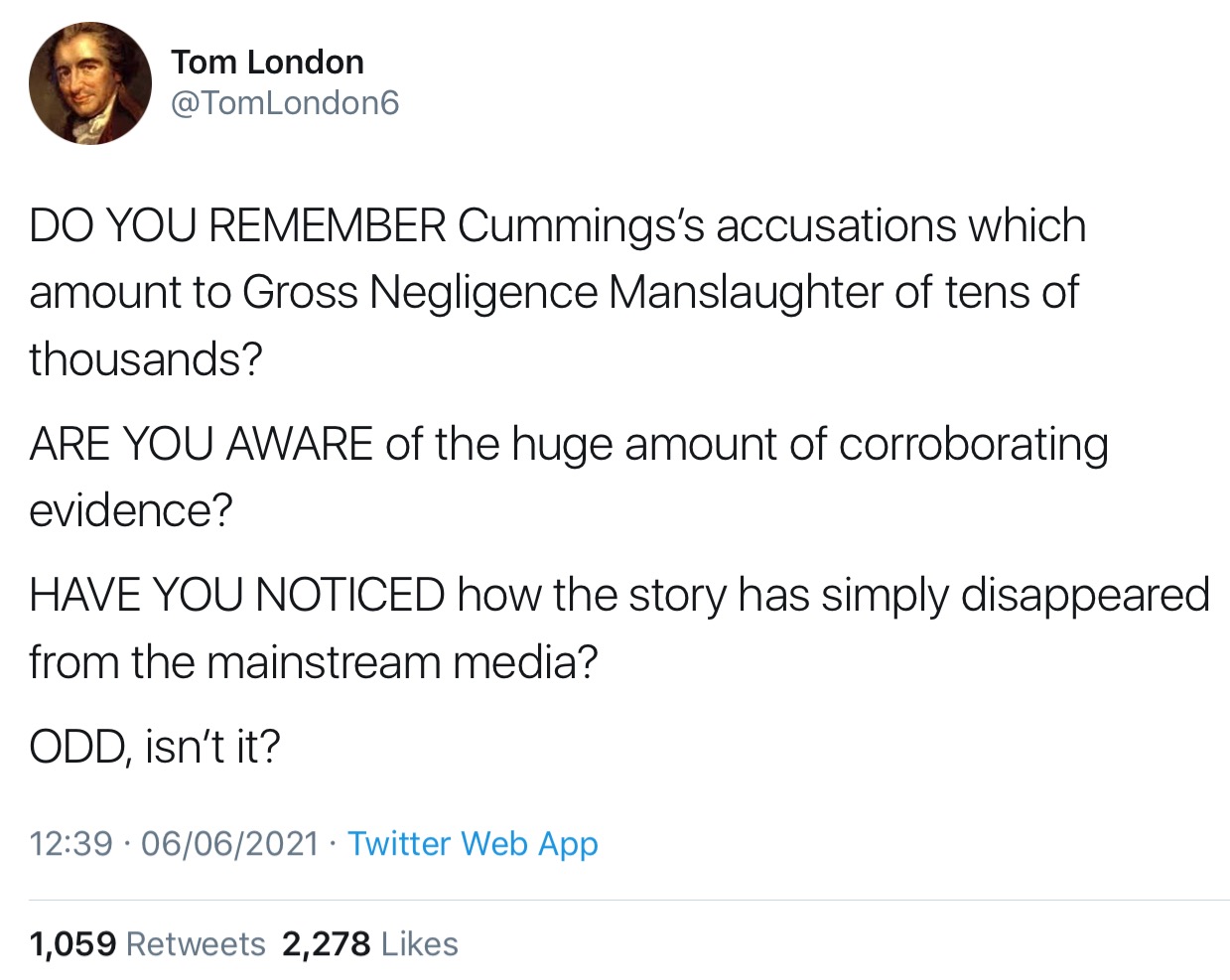
Task: Click the Likes label
Action: point(419,943)
